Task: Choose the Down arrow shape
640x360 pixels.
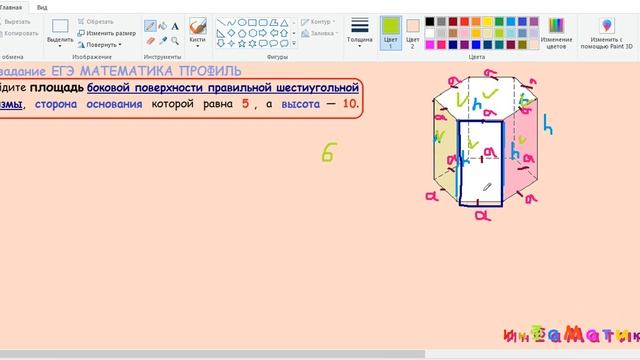Action: coord(221,43)
